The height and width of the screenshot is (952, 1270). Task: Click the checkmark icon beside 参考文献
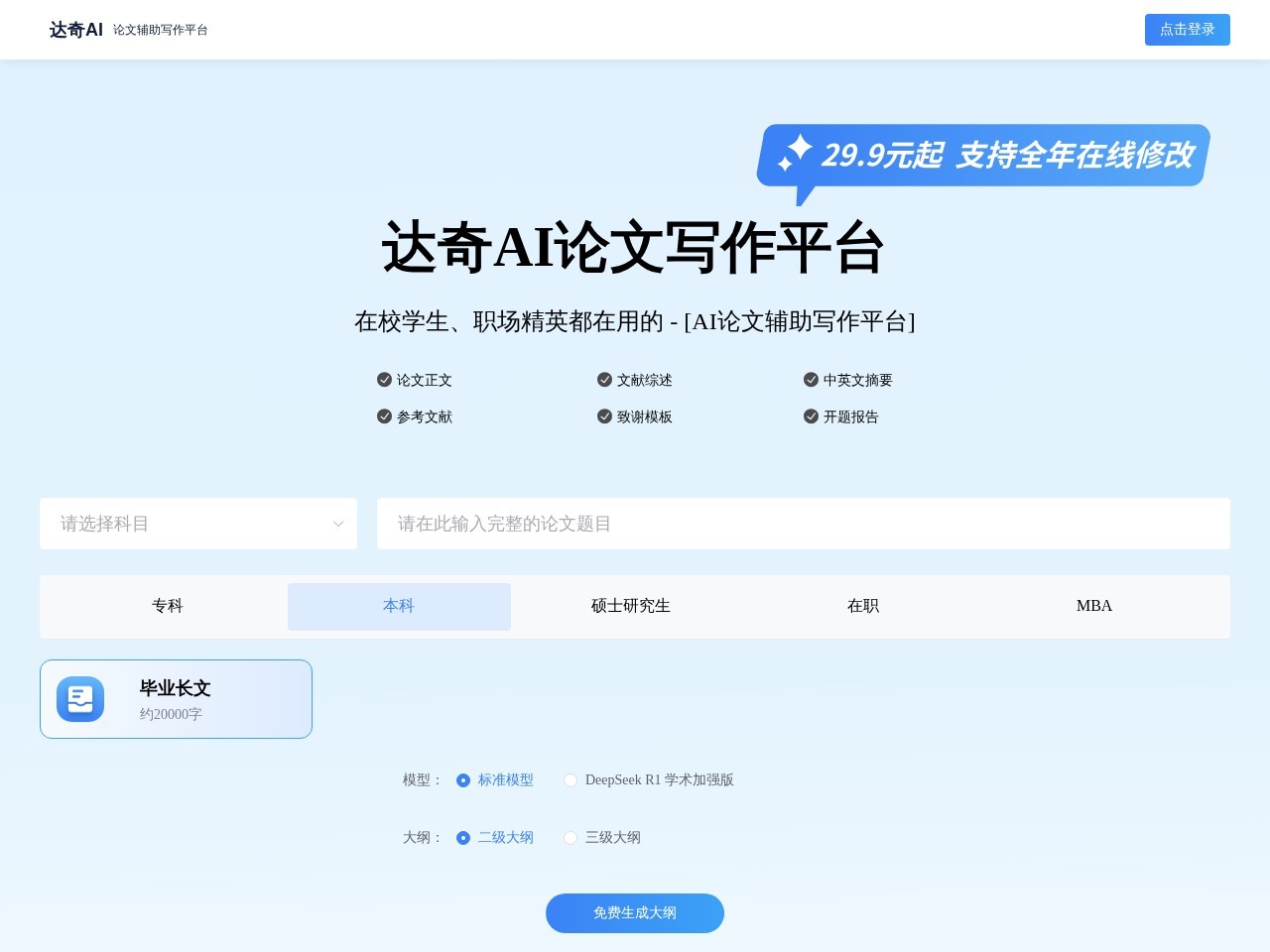(383, 416)
